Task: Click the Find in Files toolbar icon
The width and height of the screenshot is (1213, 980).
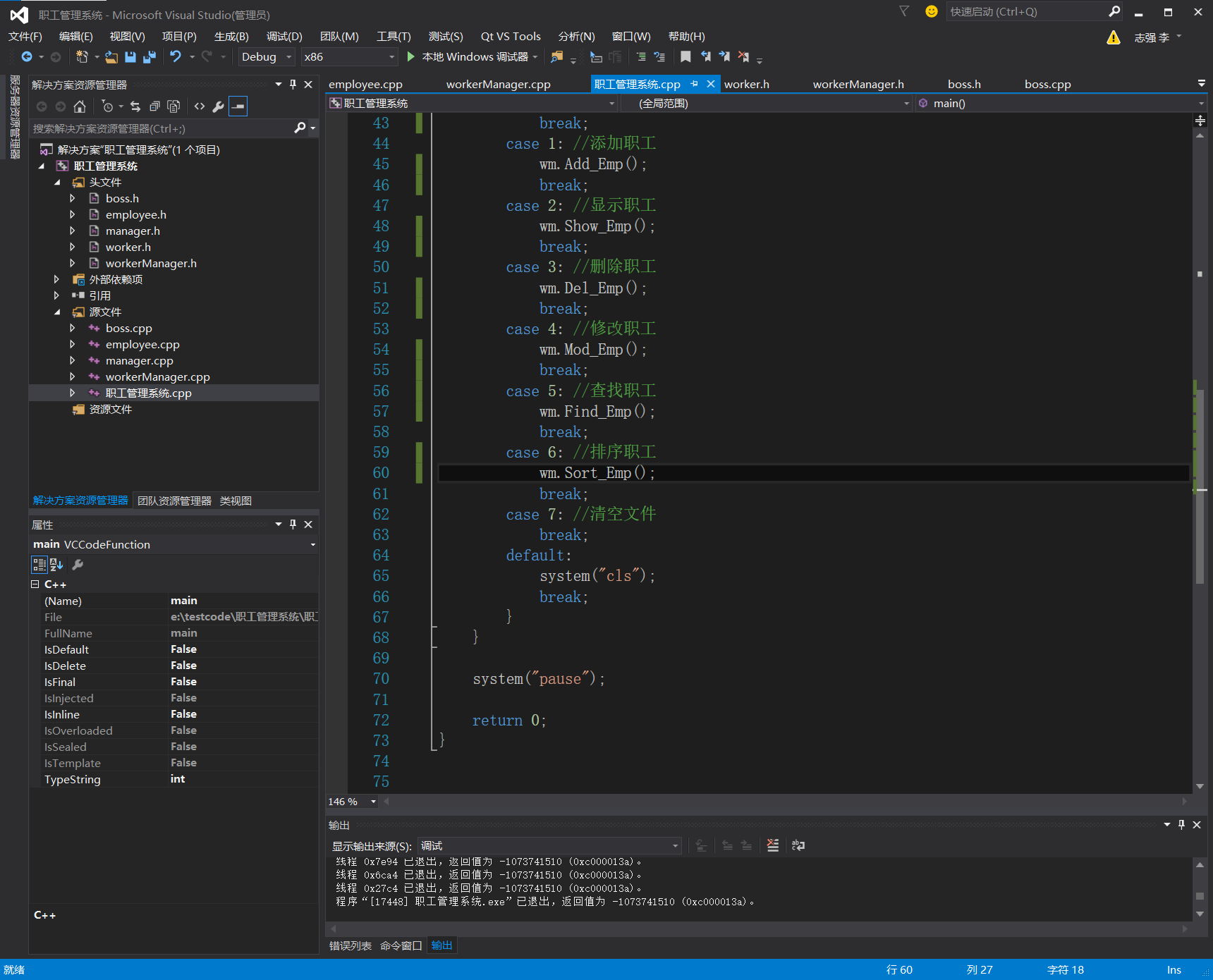Action: 557,57
